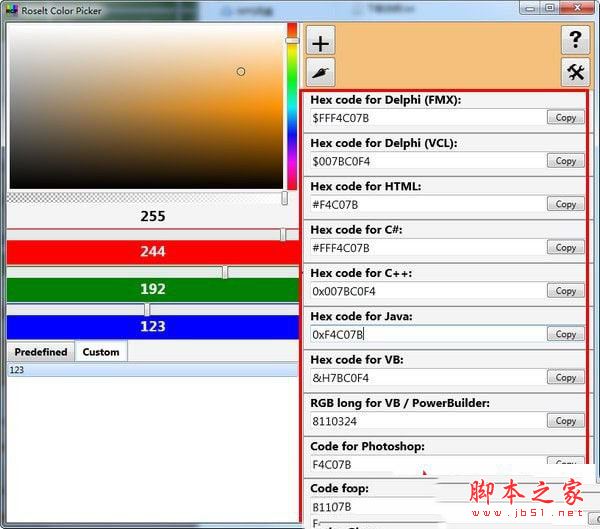Click the green channel slider handle
Viewport: 600px width, 529px height.
pyautogui.click(x=225, y=272)
